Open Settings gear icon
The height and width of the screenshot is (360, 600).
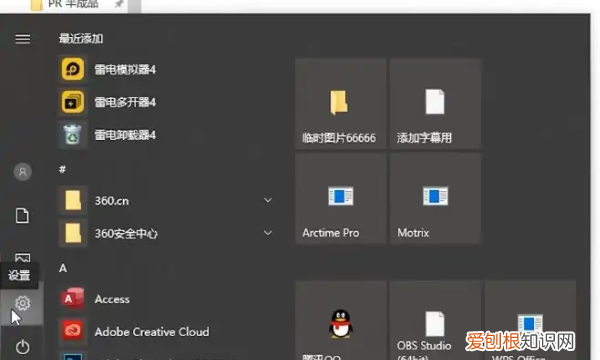click(23, 303)
